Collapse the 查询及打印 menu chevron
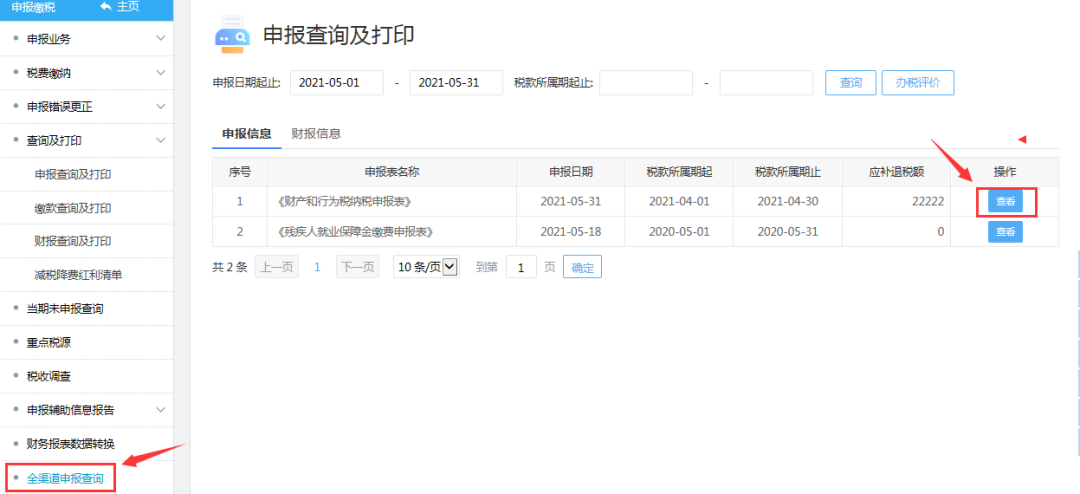Image resolution: width=1080 pixels, height=494 pixels. (x=160, y=141)
